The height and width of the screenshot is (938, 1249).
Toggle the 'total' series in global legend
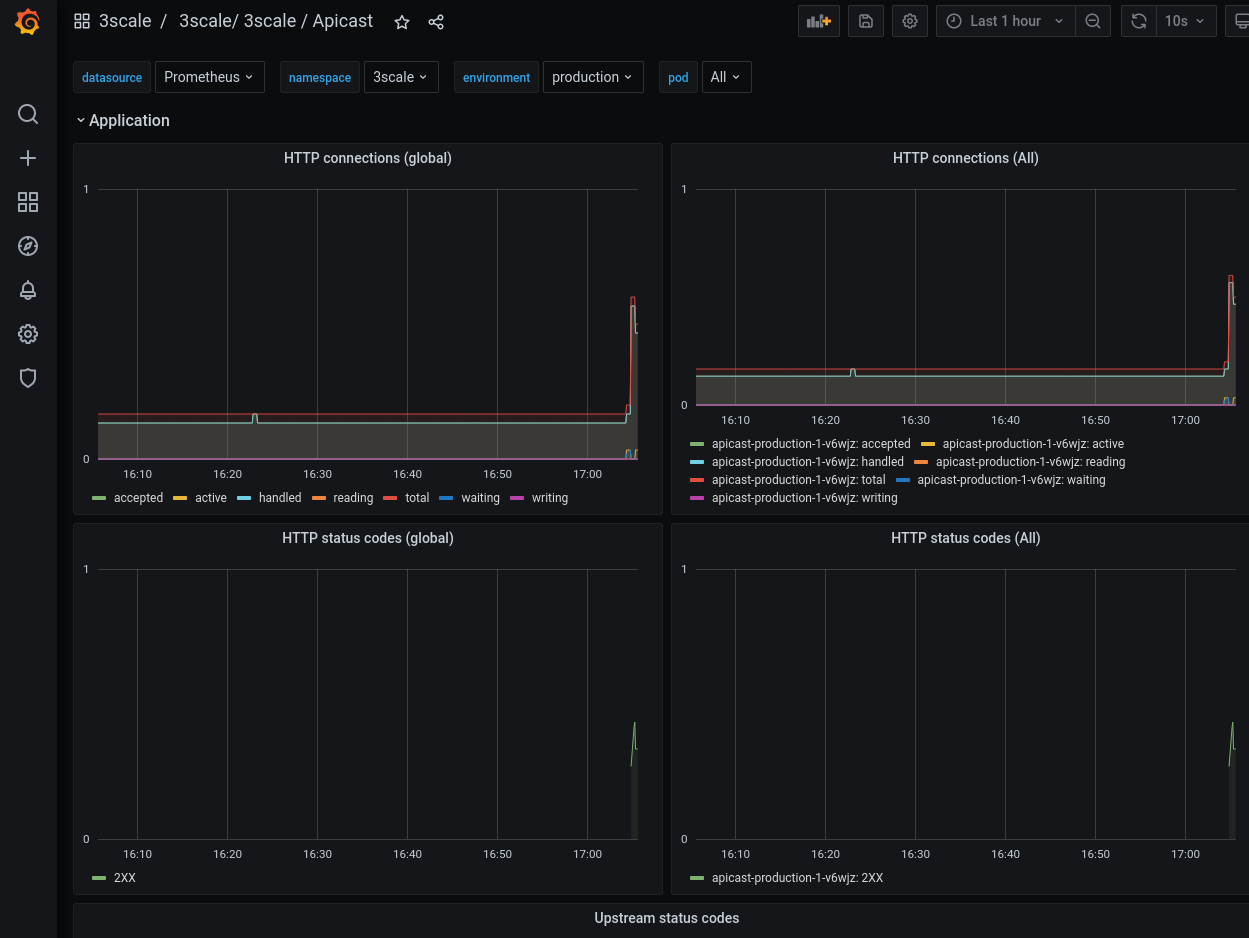click(416, 498)
